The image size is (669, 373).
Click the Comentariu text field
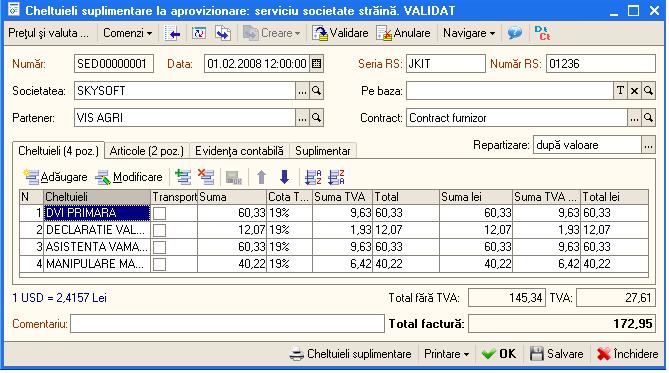[227, 323]
